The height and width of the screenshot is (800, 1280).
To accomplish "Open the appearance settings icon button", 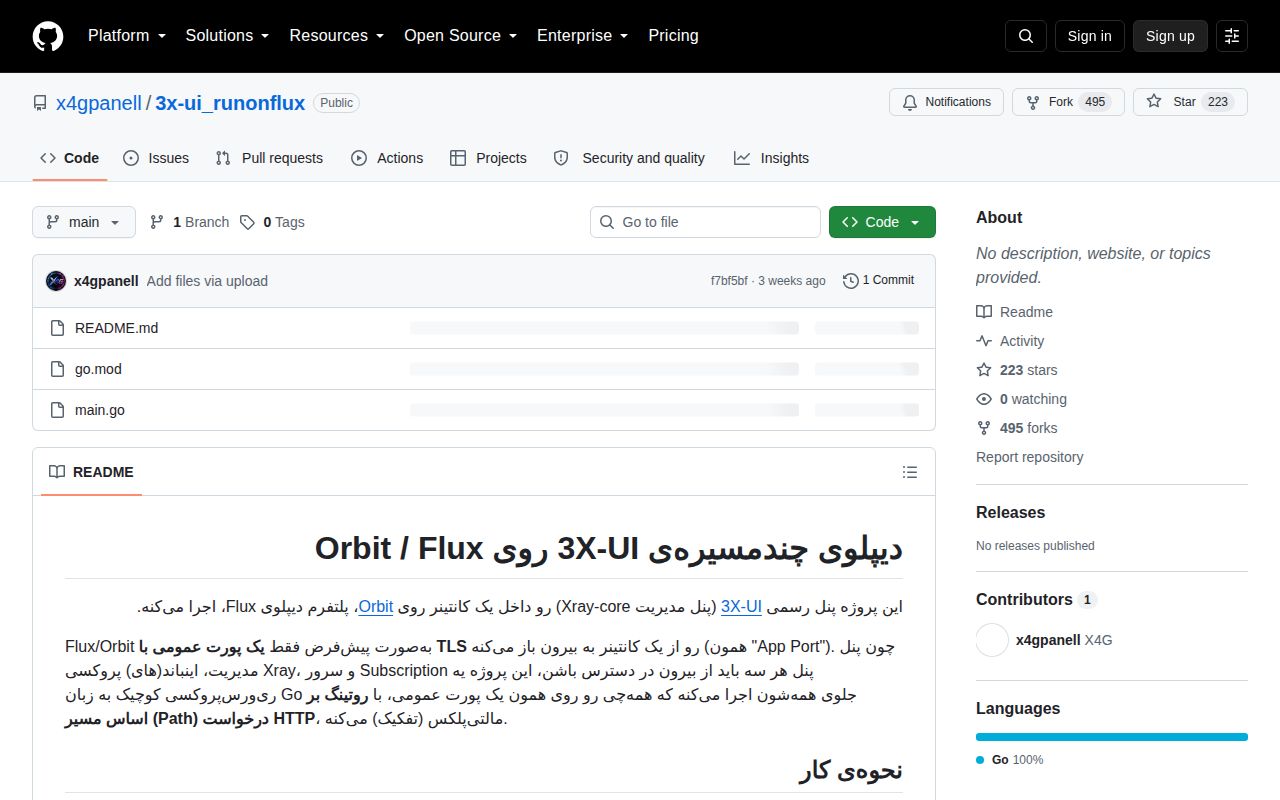I will coord(1232,36).
